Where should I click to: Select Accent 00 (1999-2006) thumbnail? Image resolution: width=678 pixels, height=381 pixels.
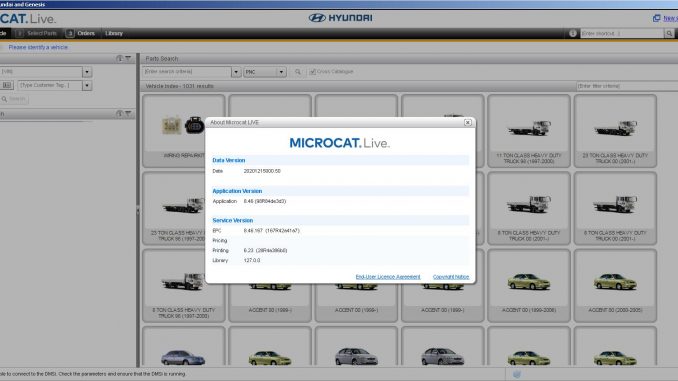[x=529, y=285]
